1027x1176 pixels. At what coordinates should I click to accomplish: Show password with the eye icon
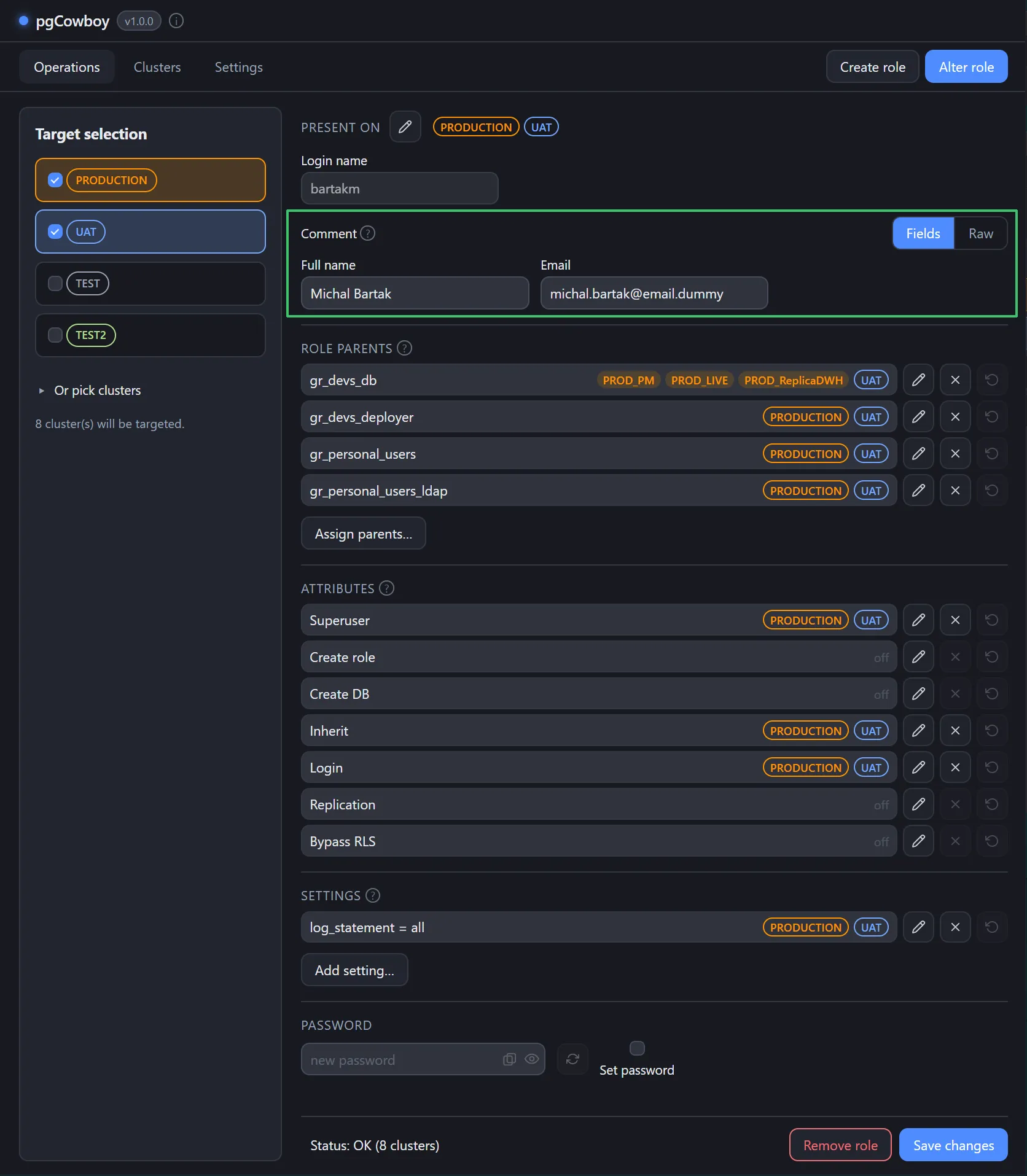pos(532,1059)
